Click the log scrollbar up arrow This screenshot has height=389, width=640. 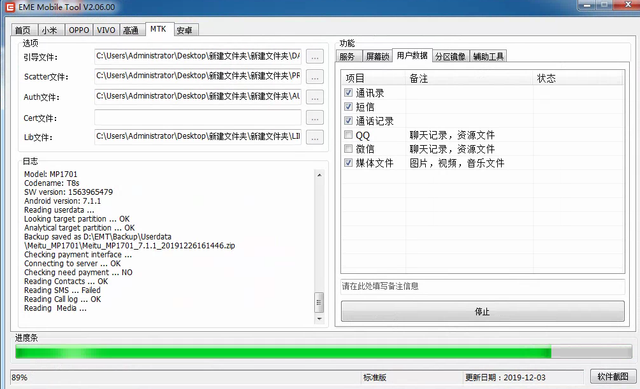point(319,175)
